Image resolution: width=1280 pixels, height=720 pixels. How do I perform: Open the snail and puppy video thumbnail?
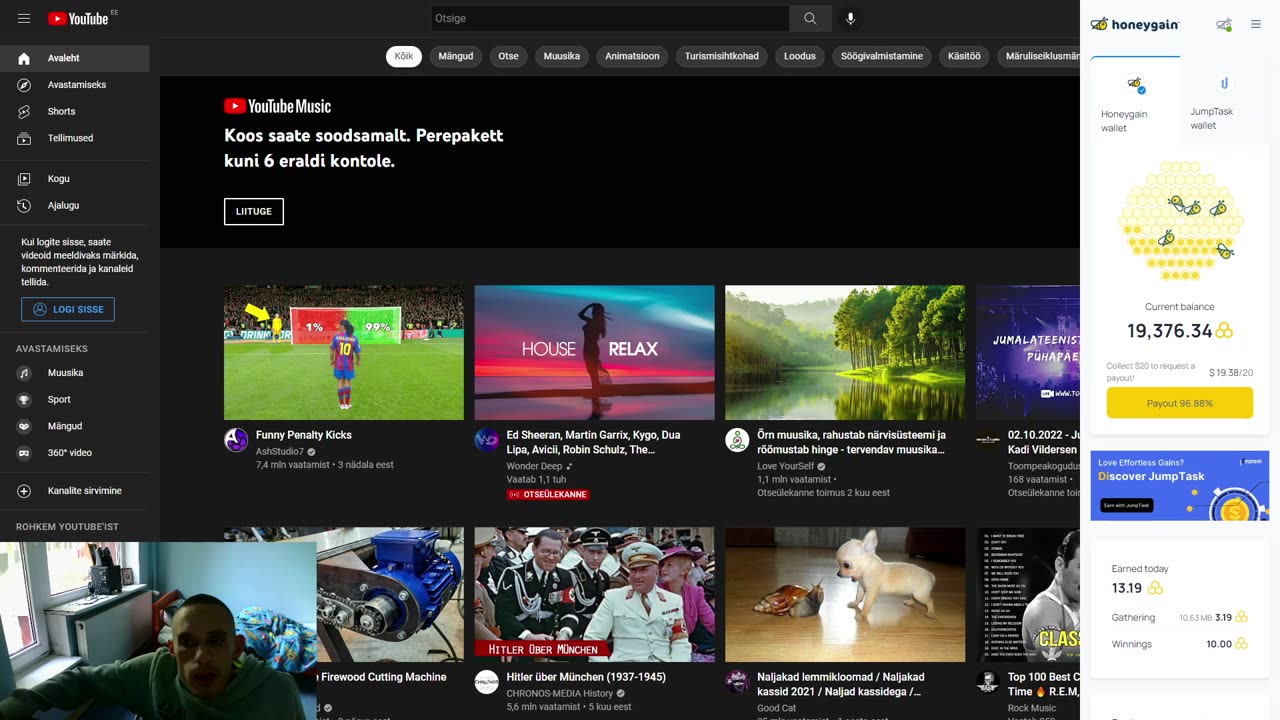coord(845,594)
